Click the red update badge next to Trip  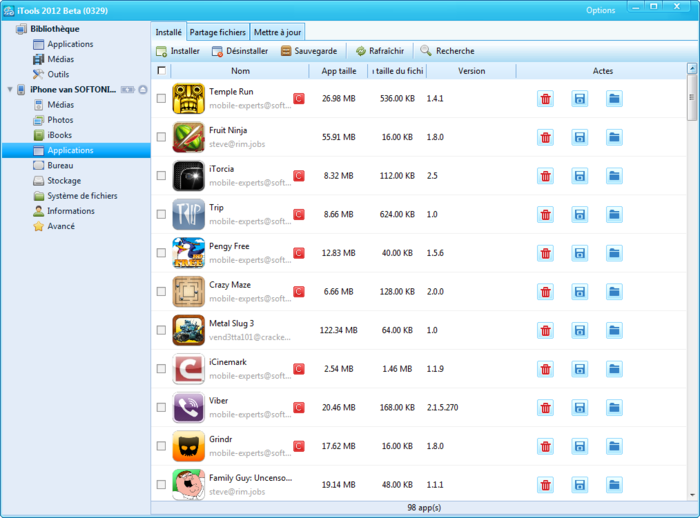coord(298,214)
